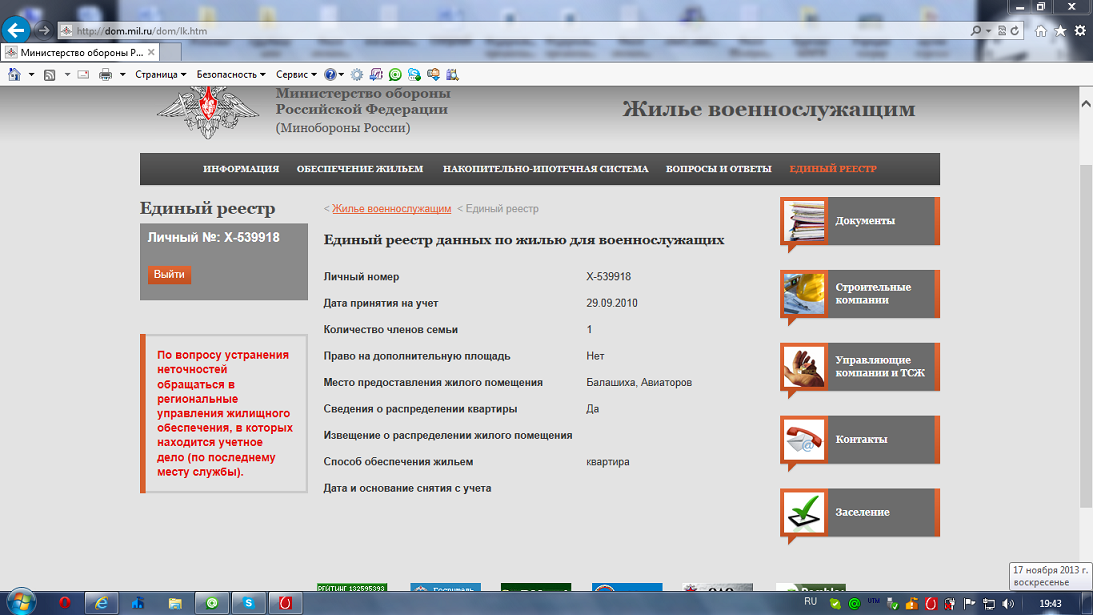1093x615 pixels.
Task: Open Favorites star icon in browser
Action: click(1060, 31)
